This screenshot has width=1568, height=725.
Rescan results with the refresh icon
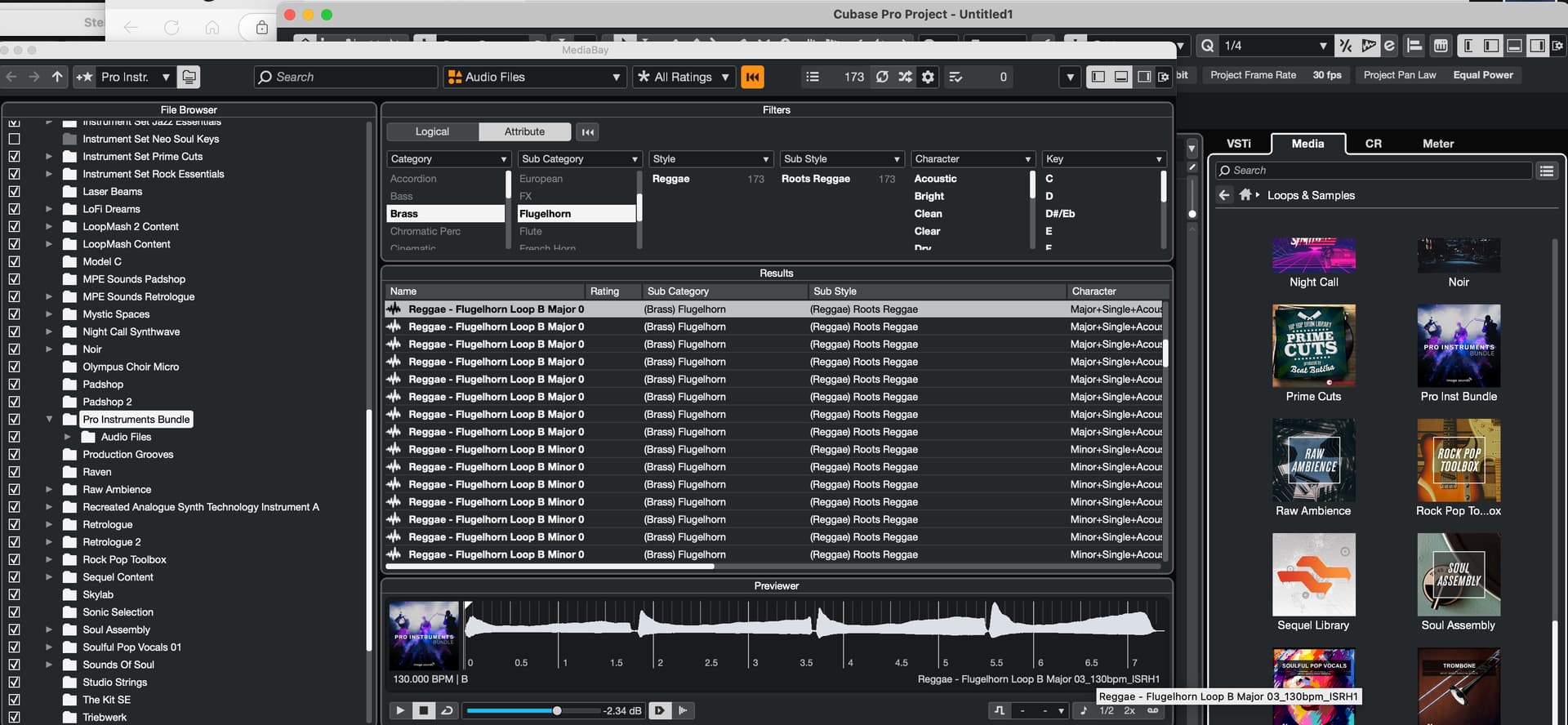pyautogui.click(x=882, y=77)
